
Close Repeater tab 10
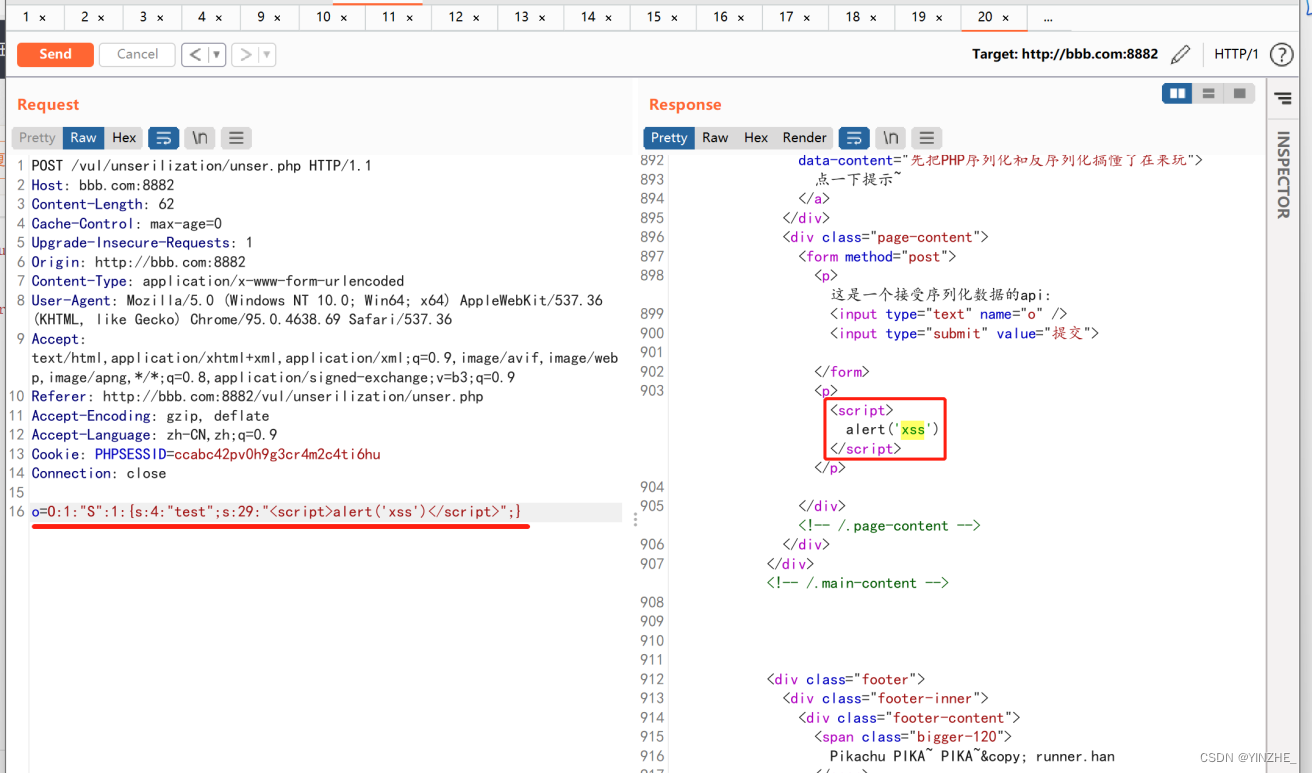[344, 18]
